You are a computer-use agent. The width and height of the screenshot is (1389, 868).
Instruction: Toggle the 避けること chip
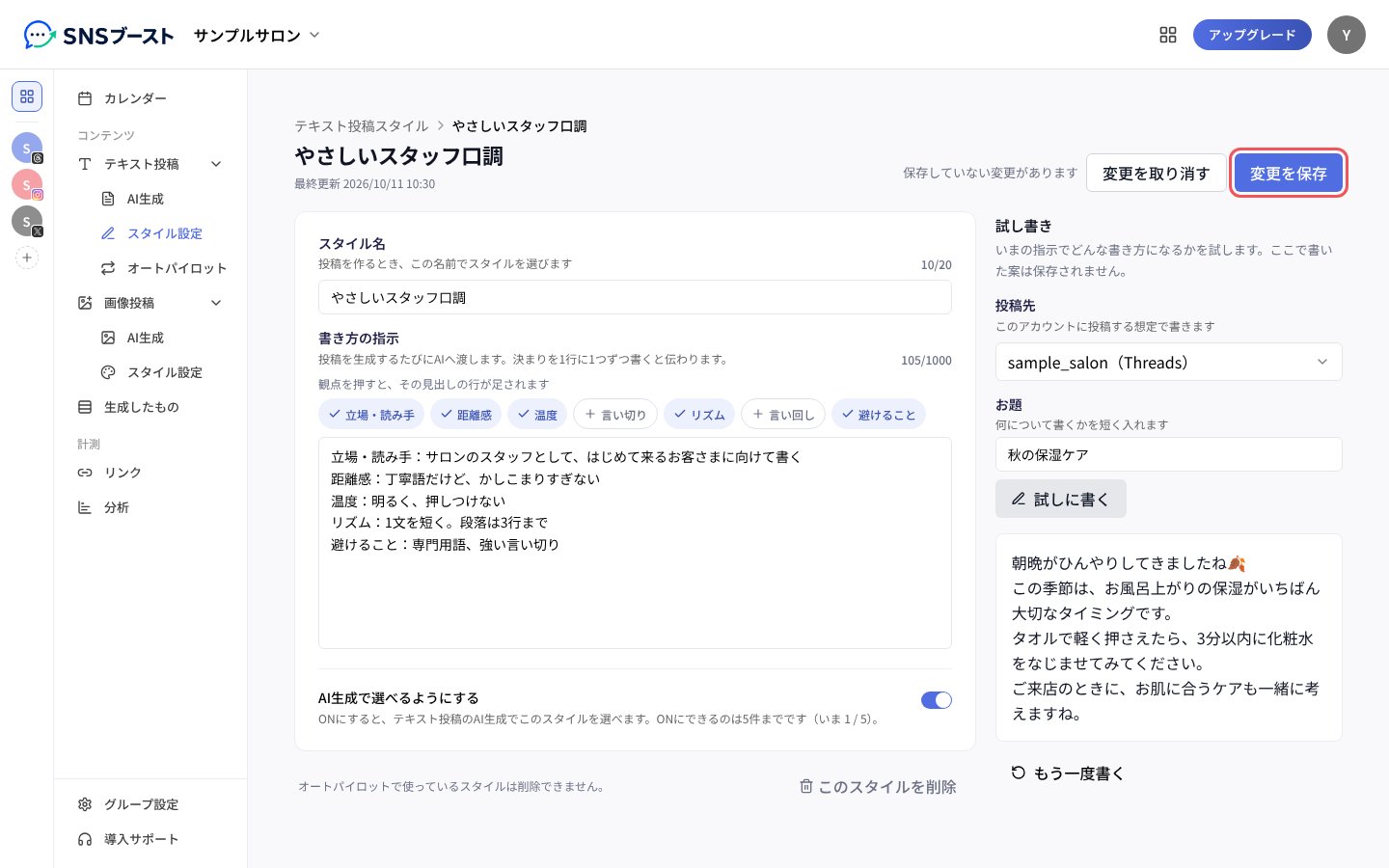pyautogui.click(x=879, y=415)
